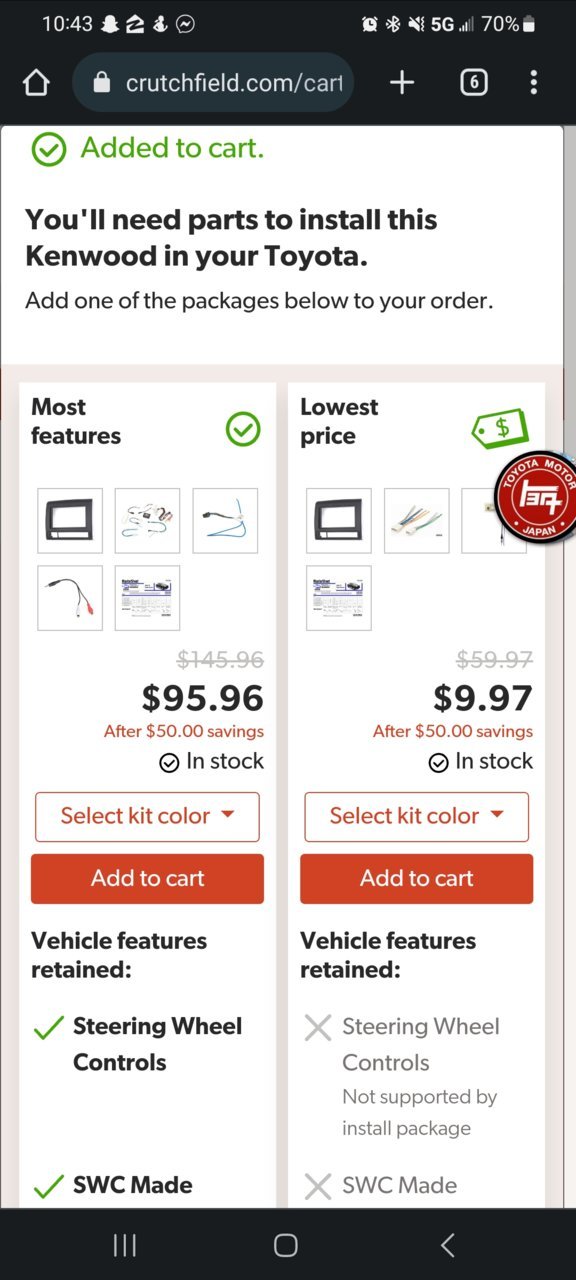View wiring harness thumbnail in Lowest price

coord(417,521)
